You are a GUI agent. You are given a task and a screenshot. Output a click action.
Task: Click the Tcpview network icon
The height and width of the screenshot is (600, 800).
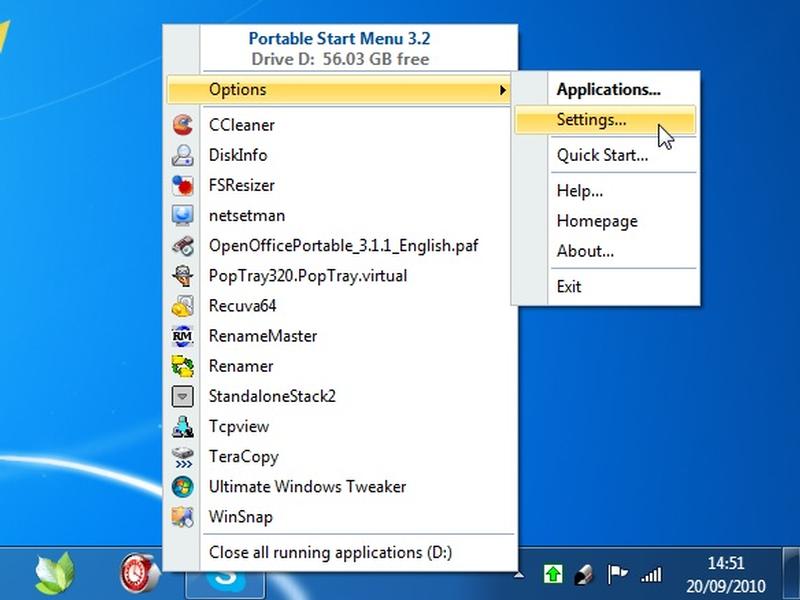183,427
